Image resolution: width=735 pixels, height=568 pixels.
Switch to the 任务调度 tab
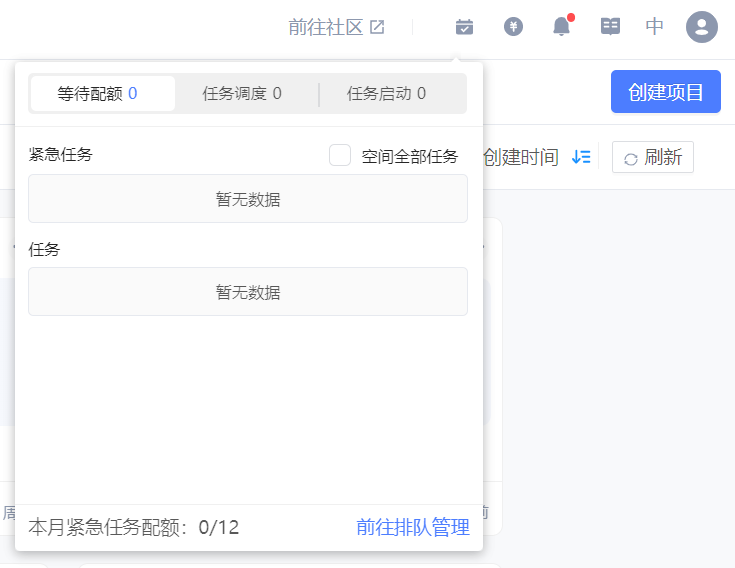pos(242,94)
